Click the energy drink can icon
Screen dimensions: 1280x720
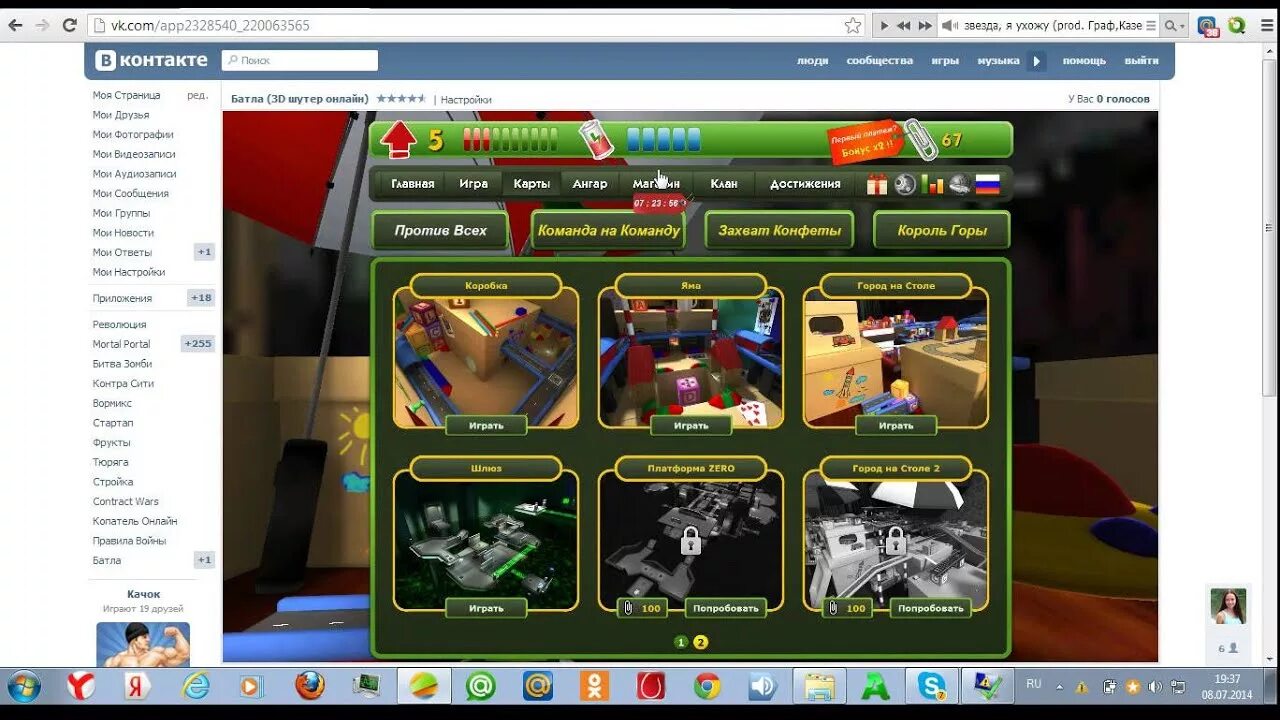[597, 139]
